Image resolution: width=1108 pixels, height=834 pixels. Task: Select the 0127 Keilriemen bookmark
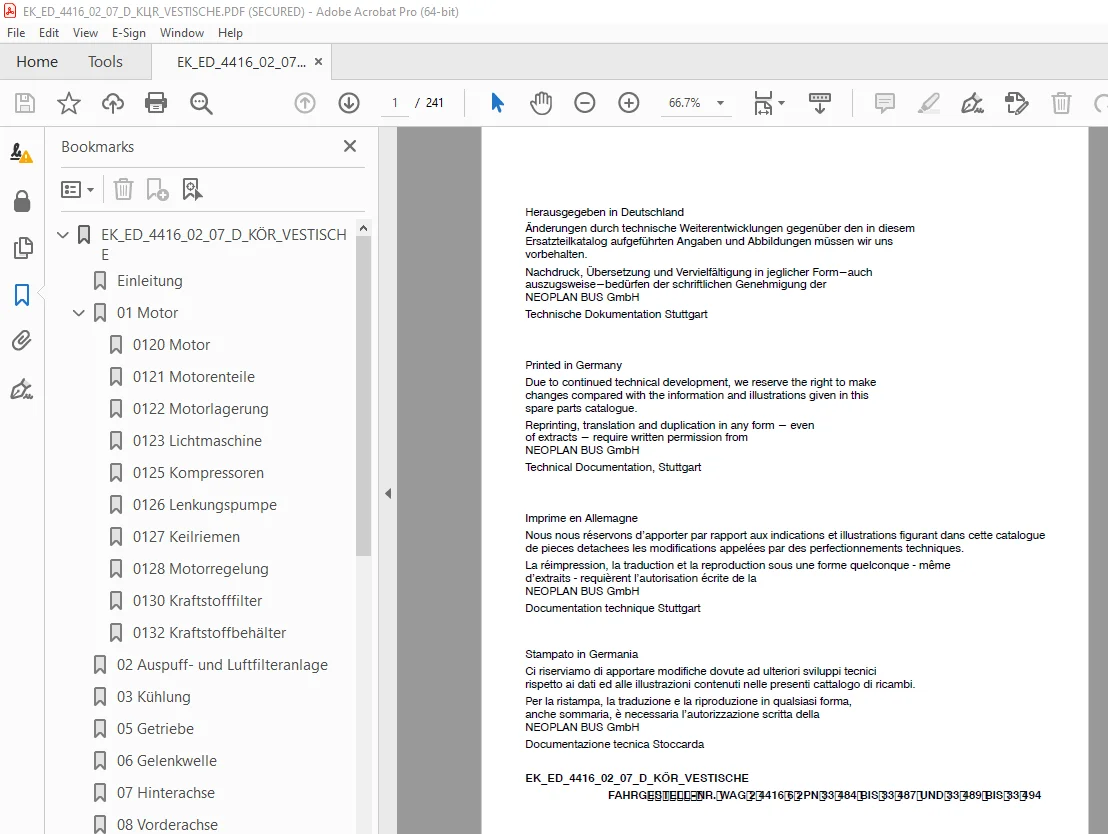click(187, 536)
